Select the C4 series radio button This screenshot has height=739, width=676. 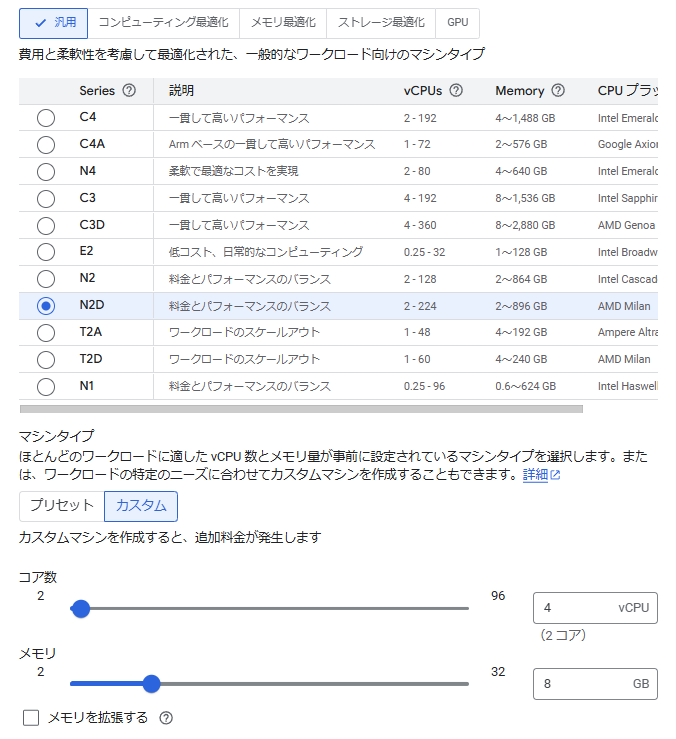[46, 118]
